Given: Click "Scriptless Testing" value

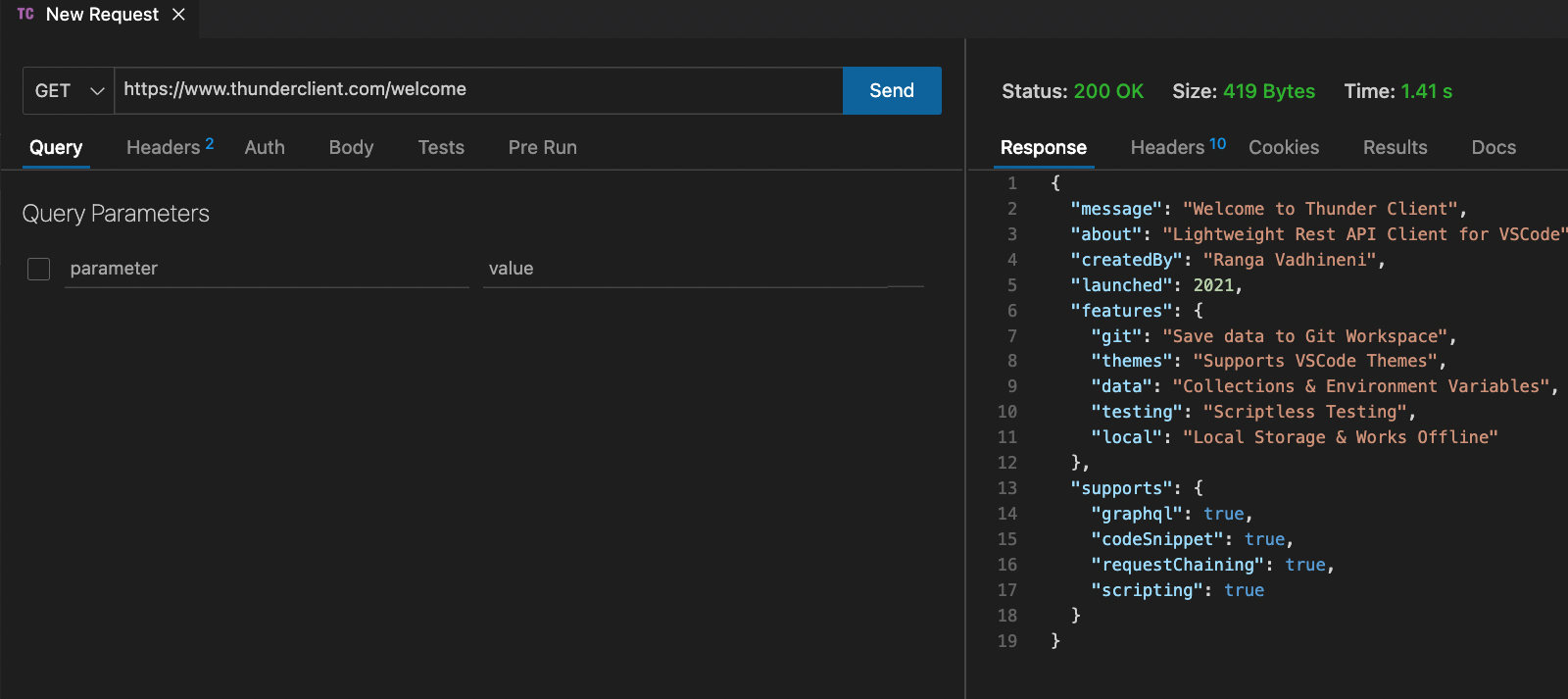Looking at the screenshot, I should [1305, 412].
